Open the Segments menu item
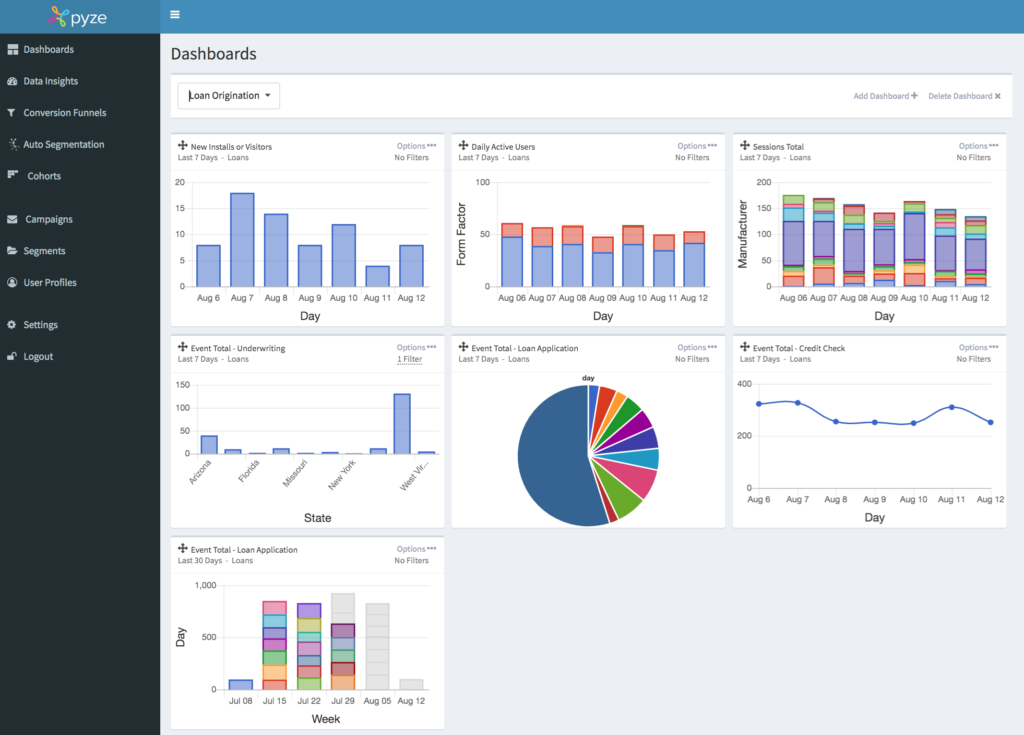 point(45,251)
